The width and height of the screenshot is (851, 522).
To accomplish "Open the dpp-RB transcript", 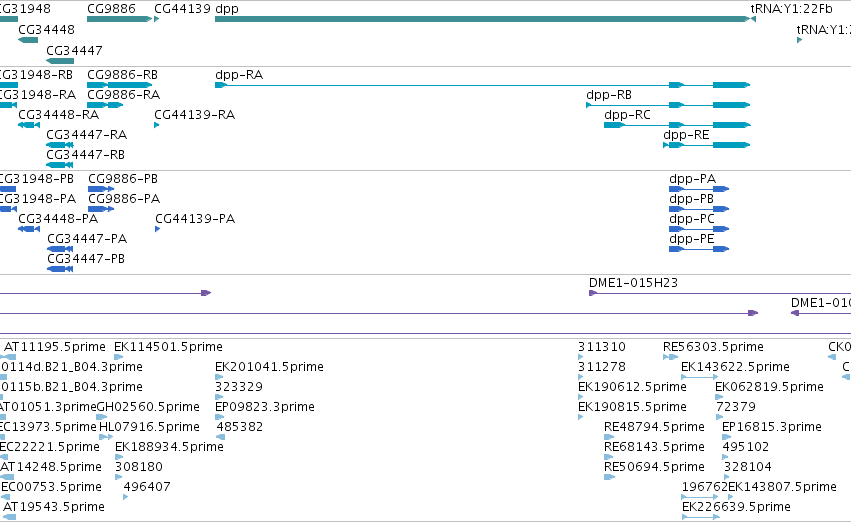I will click(668, 105).
